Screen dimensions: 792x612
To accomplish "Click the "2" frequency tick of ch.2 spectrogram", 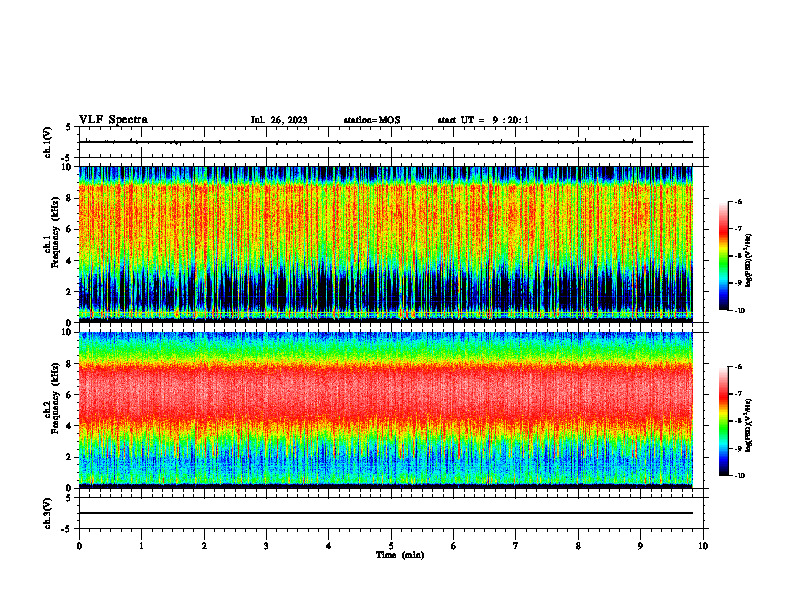I will 69,457.
